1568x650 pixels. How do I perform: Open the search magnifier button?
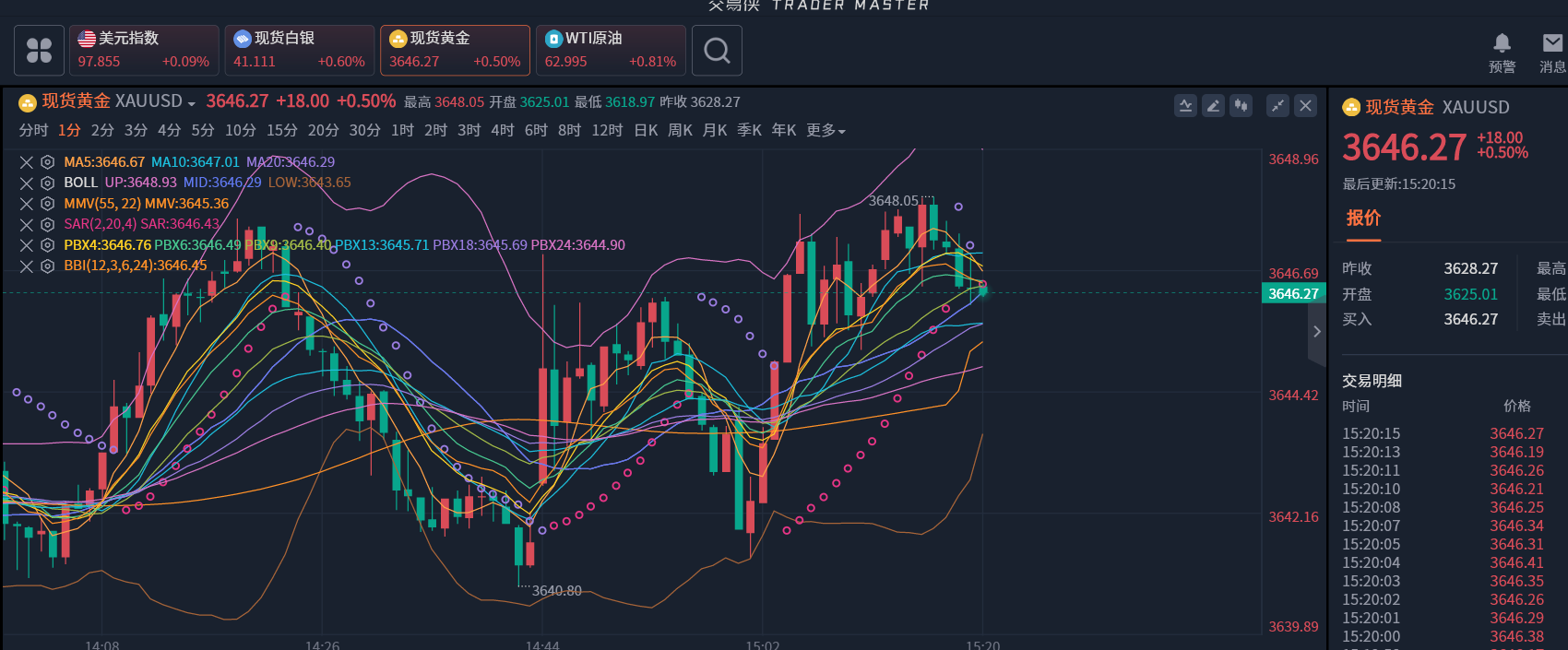tap(717, 50)
